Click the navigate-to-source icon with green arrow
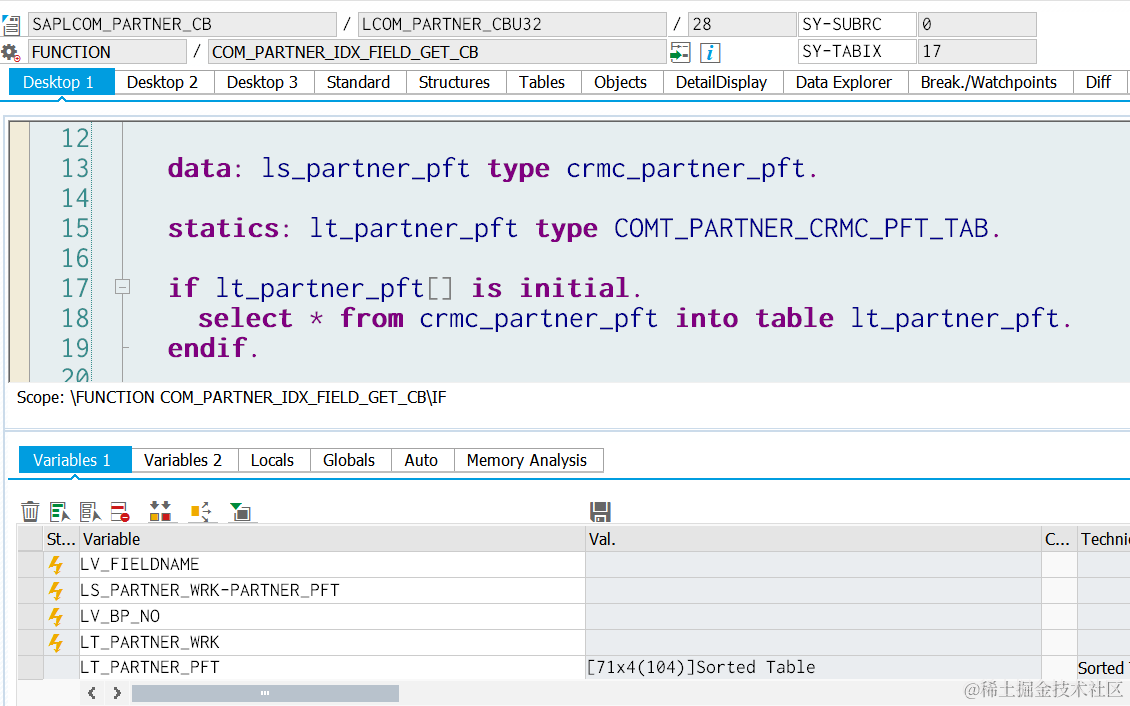 (680, 53)
